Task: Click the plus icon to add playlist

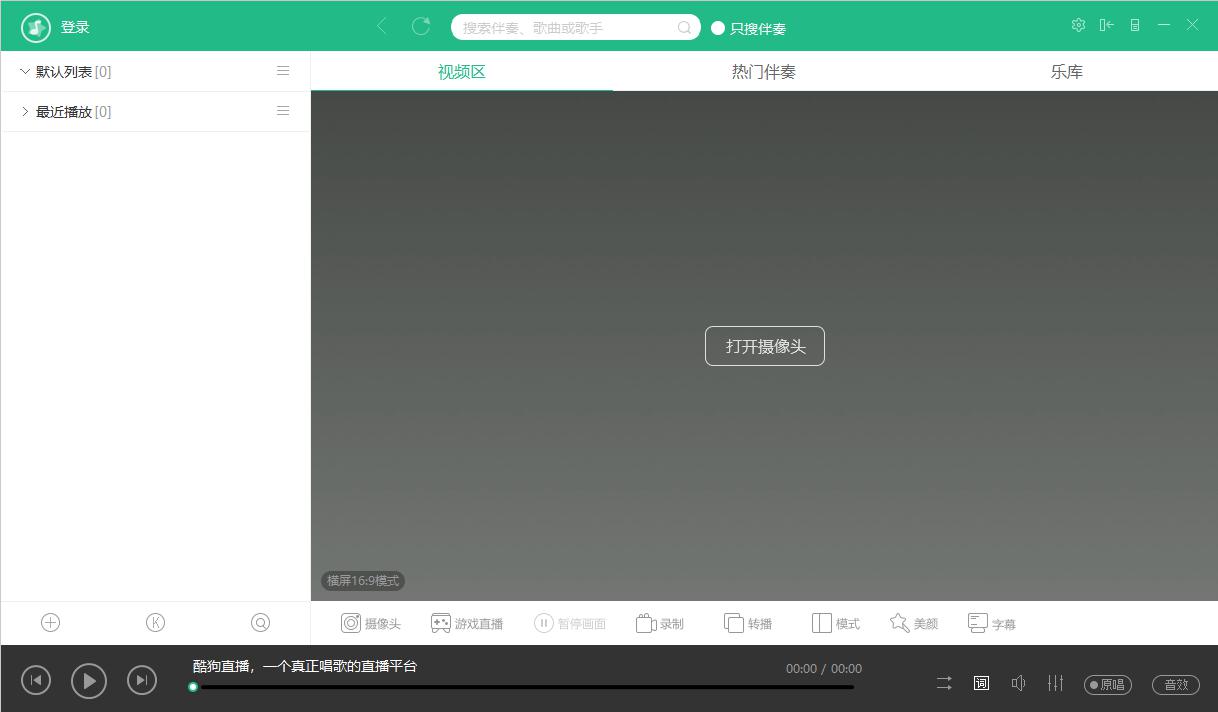Action: point(51,622)
